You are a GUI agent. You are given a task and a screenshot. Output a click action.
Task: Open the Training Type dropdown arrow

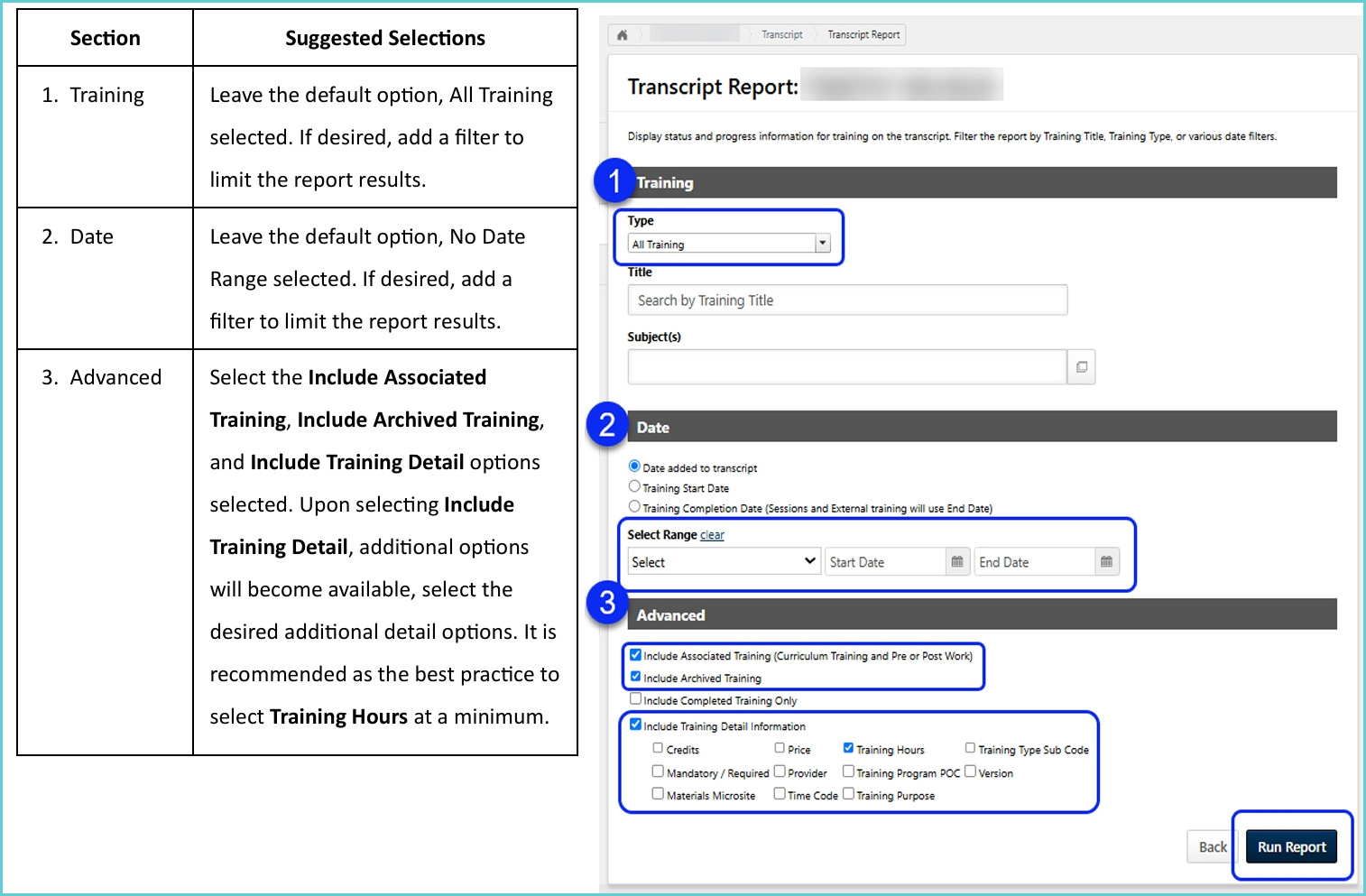(x=822, y=244)
